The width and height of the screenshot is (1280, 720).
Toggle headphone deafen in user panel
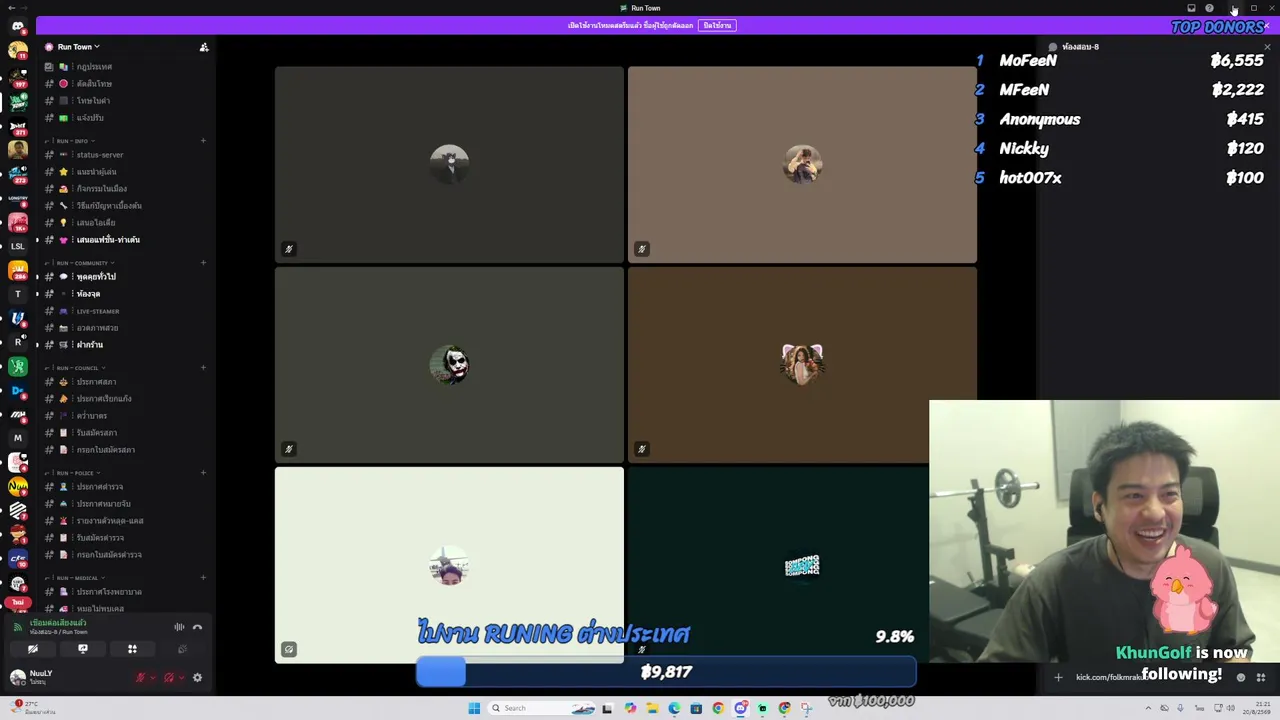[169, 678]
